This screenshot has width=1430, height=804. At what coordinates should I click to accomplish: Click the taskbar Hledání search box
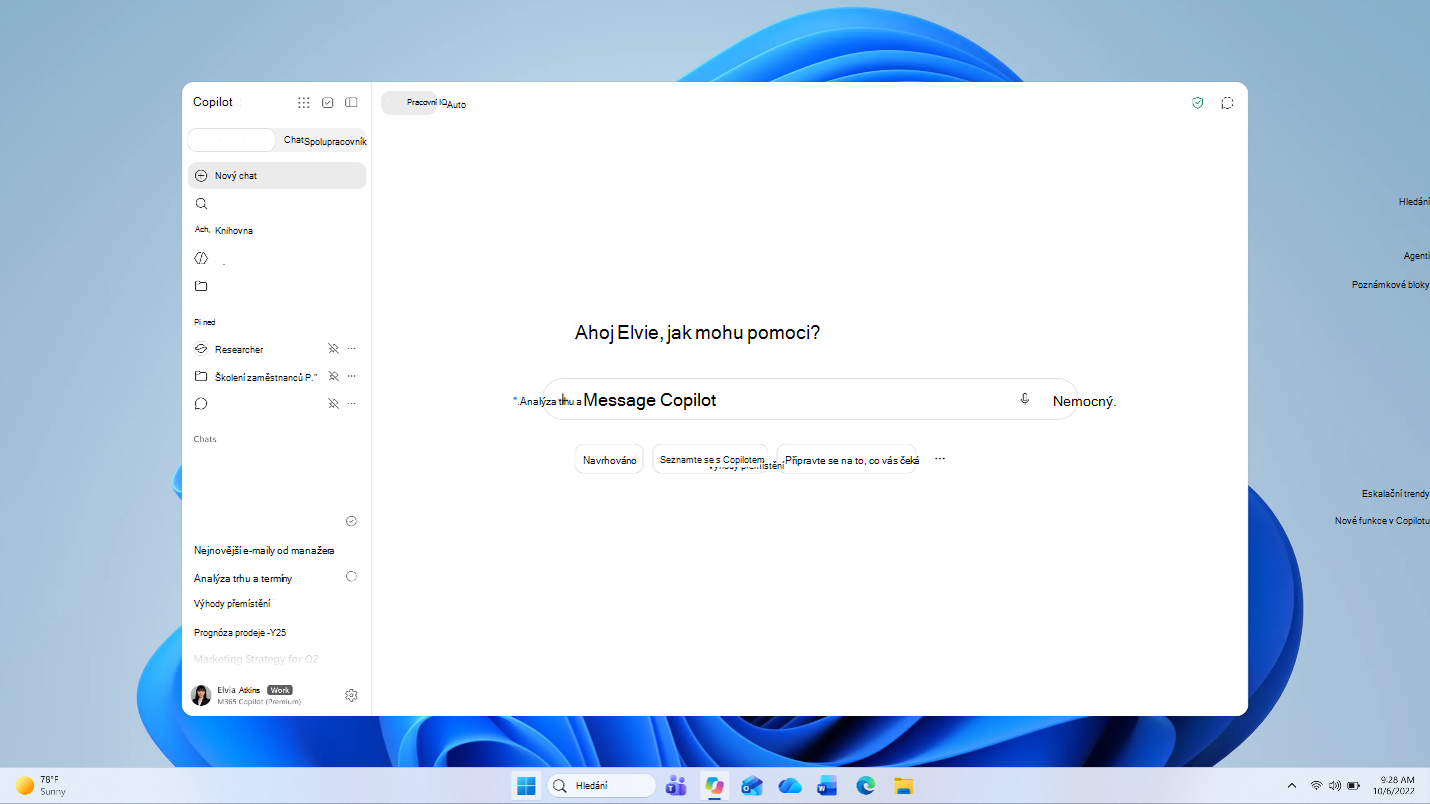(x=602, y=786)
